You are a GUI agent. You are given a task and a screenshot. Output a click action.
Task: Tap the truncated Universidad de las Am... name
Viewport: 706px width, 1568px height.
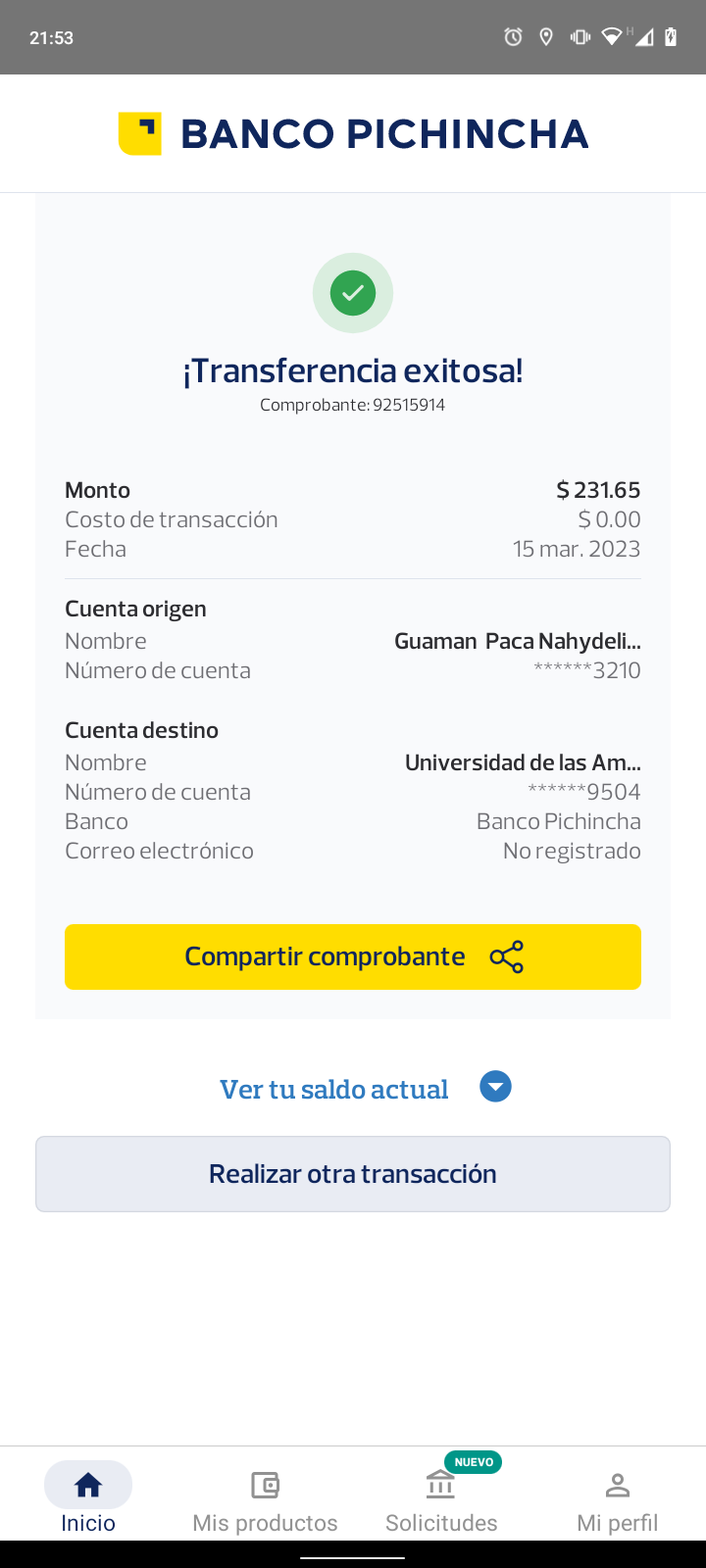(523, 762)
